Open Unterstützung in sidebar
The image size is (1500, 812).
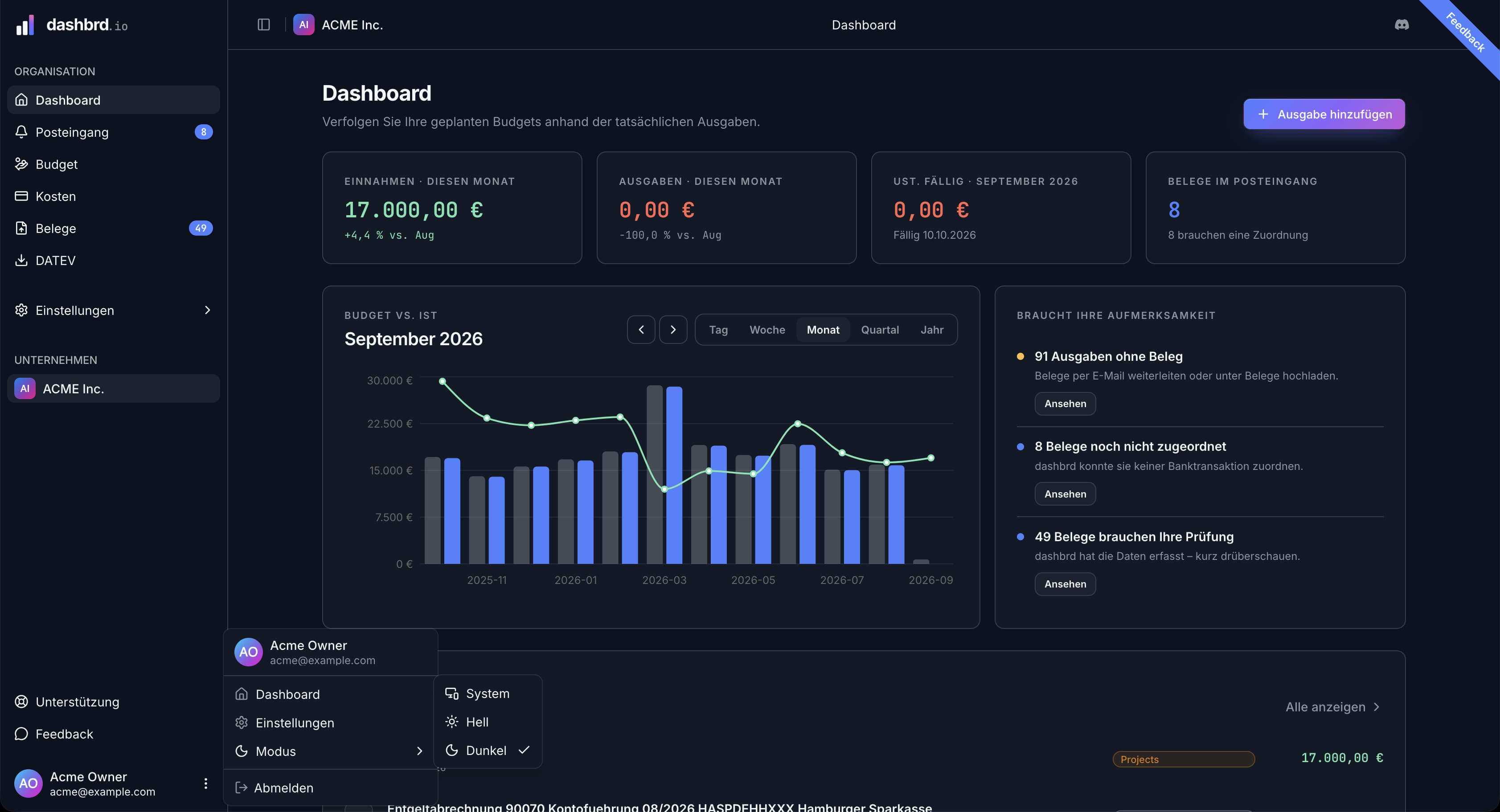(x=114, y=702)
